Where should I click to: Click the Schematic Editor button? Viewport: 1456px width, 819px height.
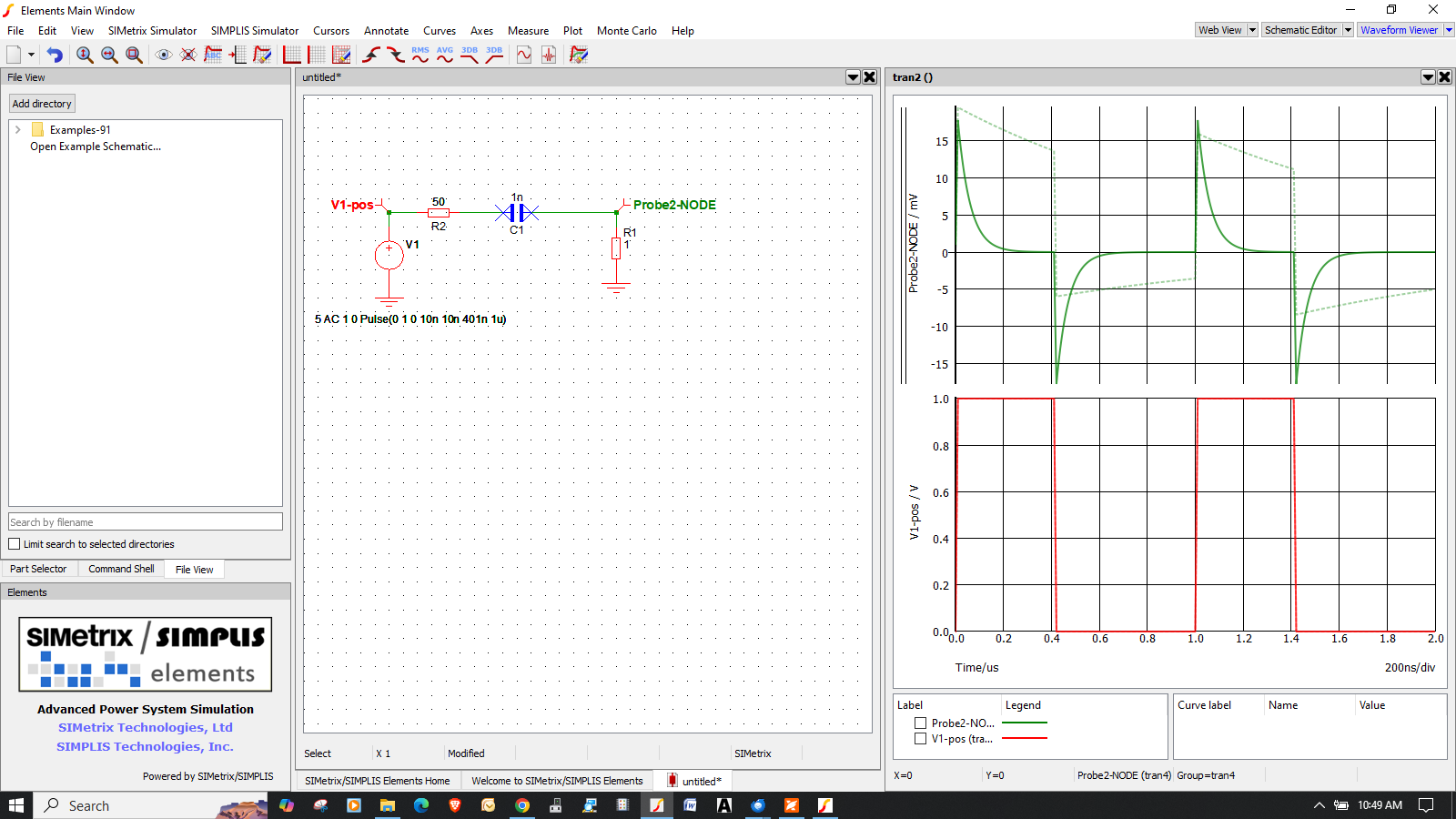(x=1301, y=30)
